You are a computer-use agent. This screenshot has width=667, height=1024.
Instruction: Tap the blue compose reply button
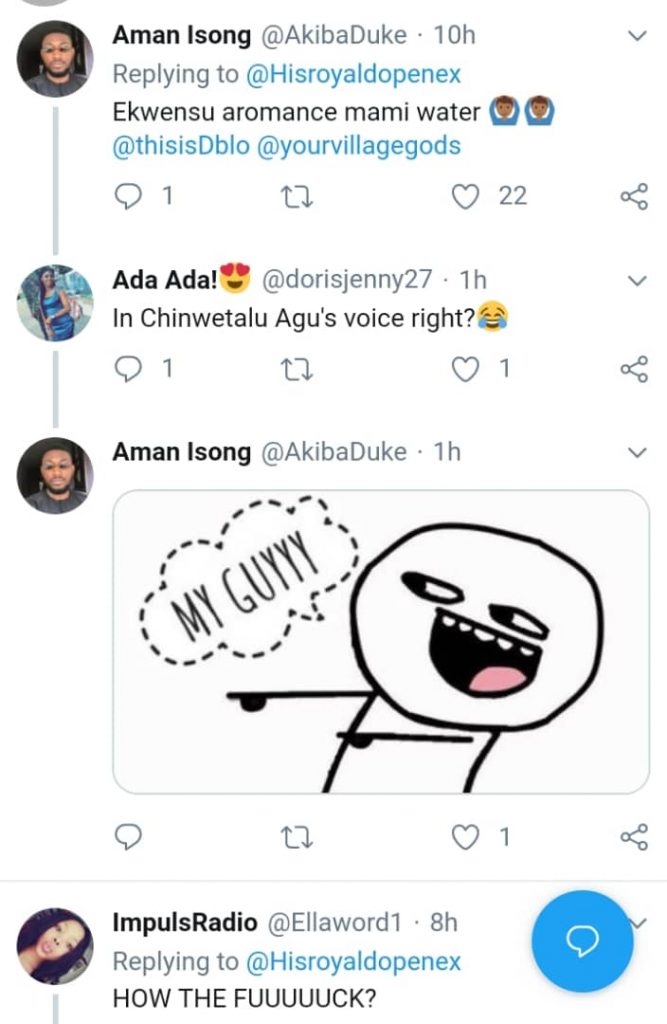click(x=583, y=940)
